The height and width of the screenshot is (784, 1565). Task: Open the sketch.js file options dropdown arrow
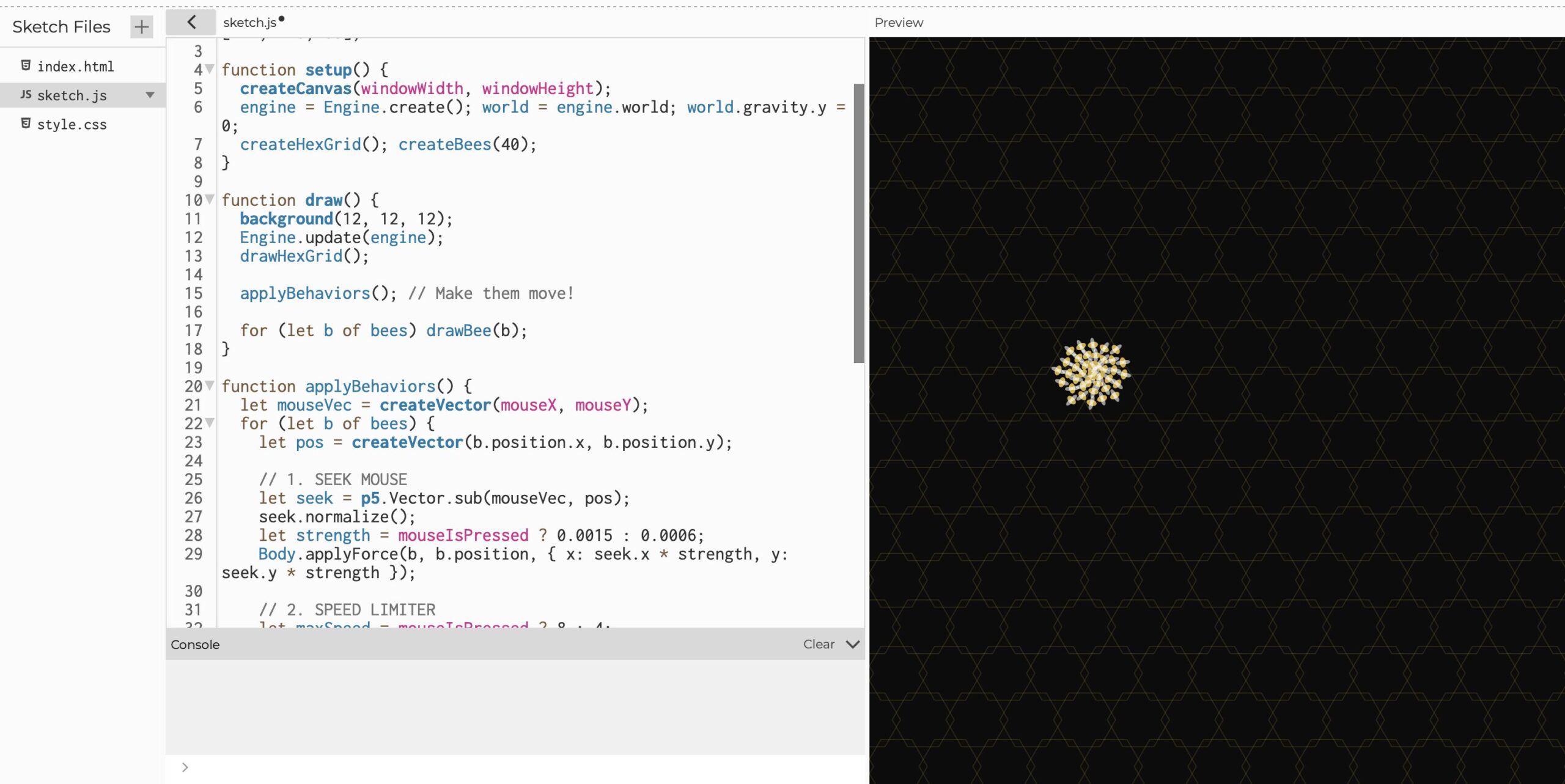pyautogui.click(x=150, y=95)
